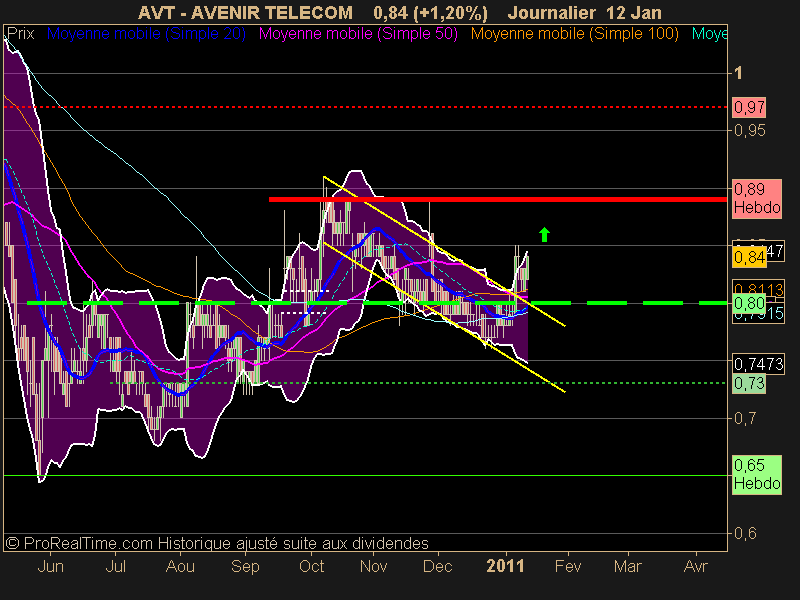
Task: Click the green up arrow marker
Action: click(x=544, y=235)
